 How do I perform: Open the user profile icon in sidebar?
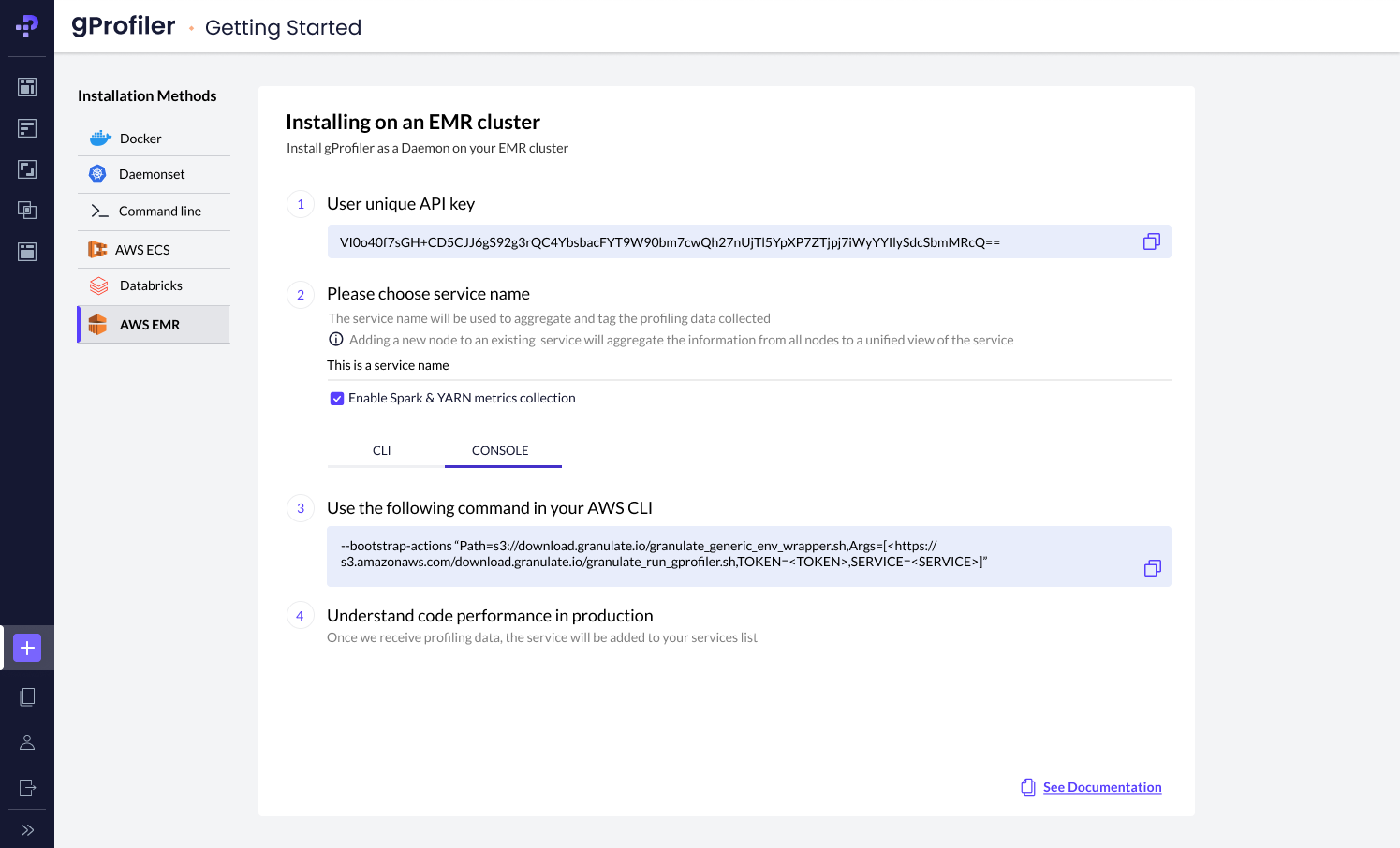point(27,742)
